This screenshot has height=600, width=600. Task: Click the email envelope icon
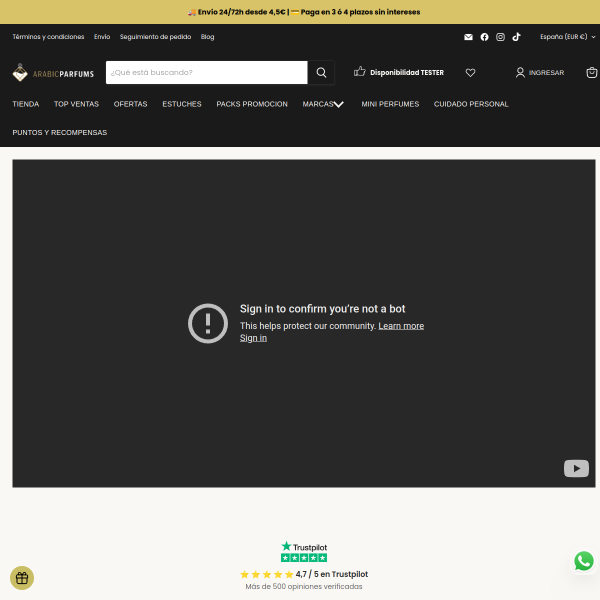[468, 37]
